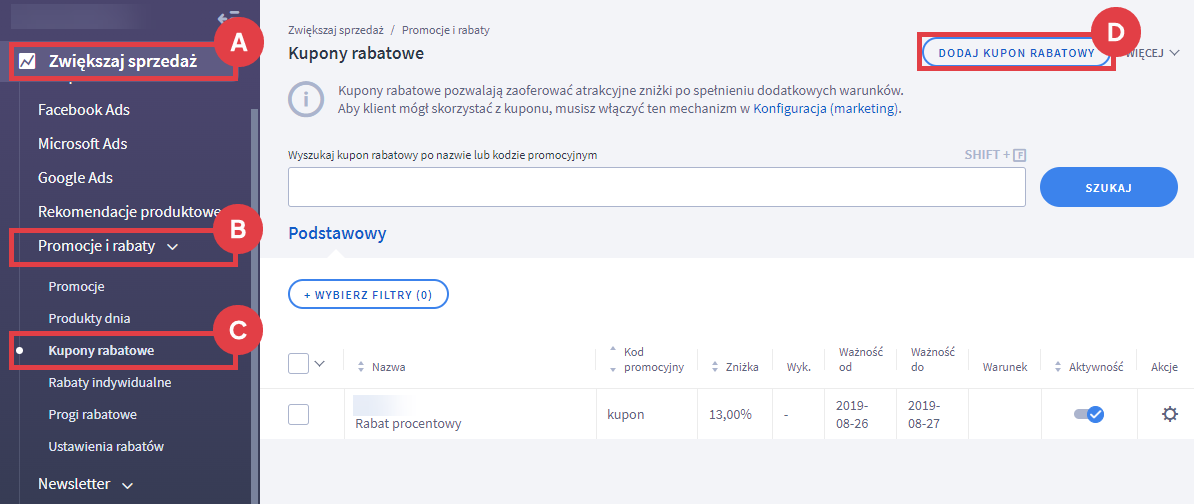The height and width of the screenshot is (504, 1194).
Task: Sort by Zniżka column arrows icon
Action: pos(715,367)
